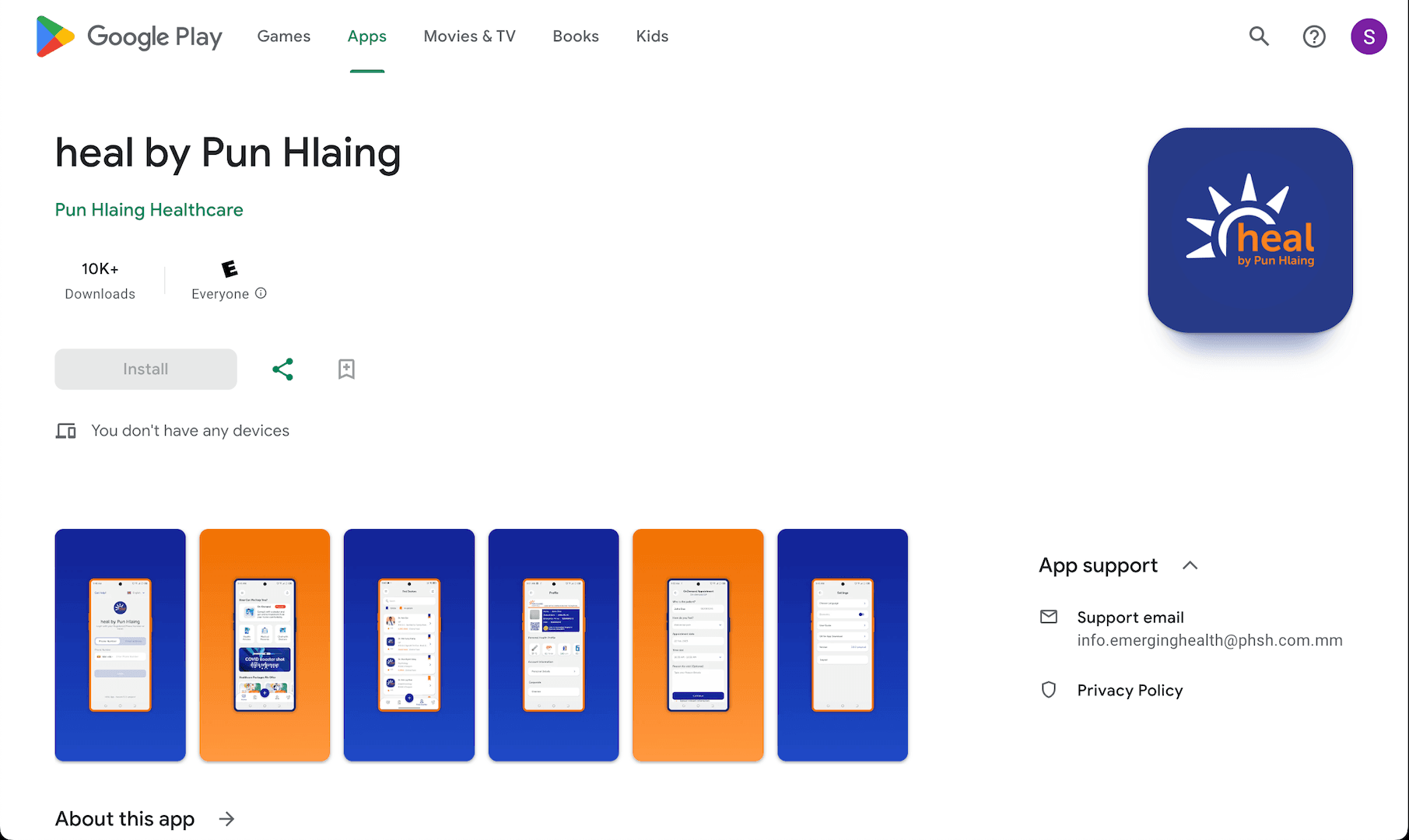Click the 10K+ Downloads stat
The width and height of the screenshot is (1409, 840).
tap(100, 280)
